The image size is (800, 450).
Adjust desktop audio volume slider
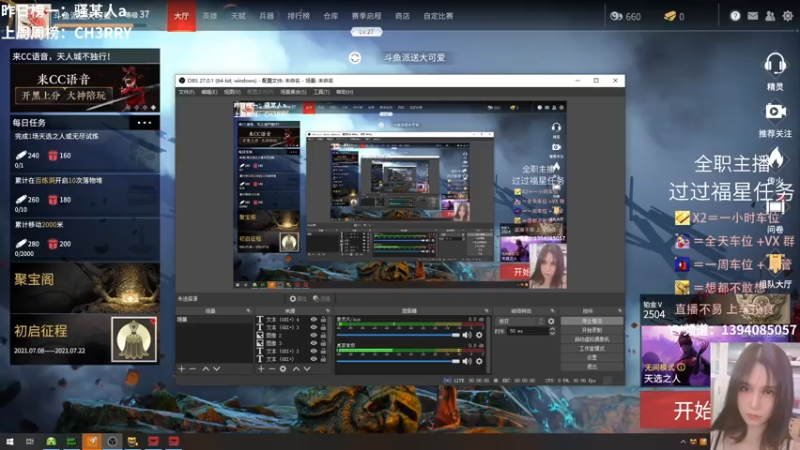tap(398, 361)
